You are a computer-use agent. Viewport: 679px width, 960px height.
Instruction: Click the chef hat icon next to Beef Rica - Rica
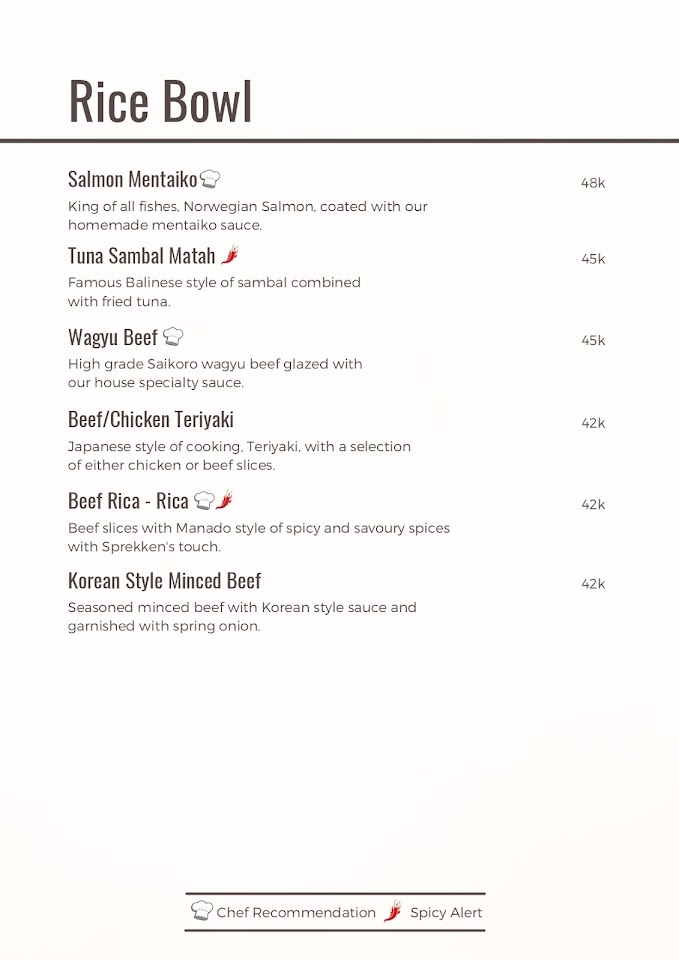pyautogui.click(x=204, y=500)
